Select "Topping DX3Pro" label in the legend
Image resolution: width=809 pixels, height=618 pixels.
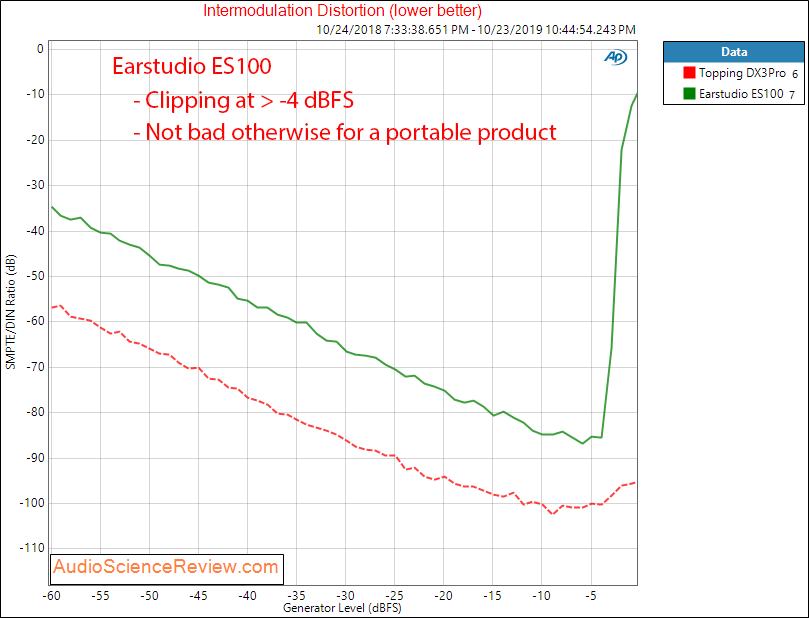[742, 73]
